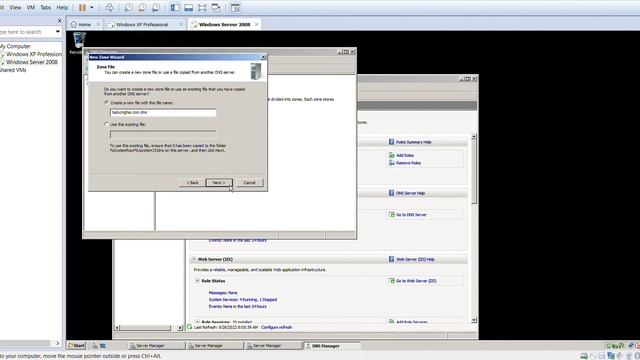640x360 pixels.
Task: Open the power options arrow beside pause
Action: pyautogui.click(x=92, y=7)
